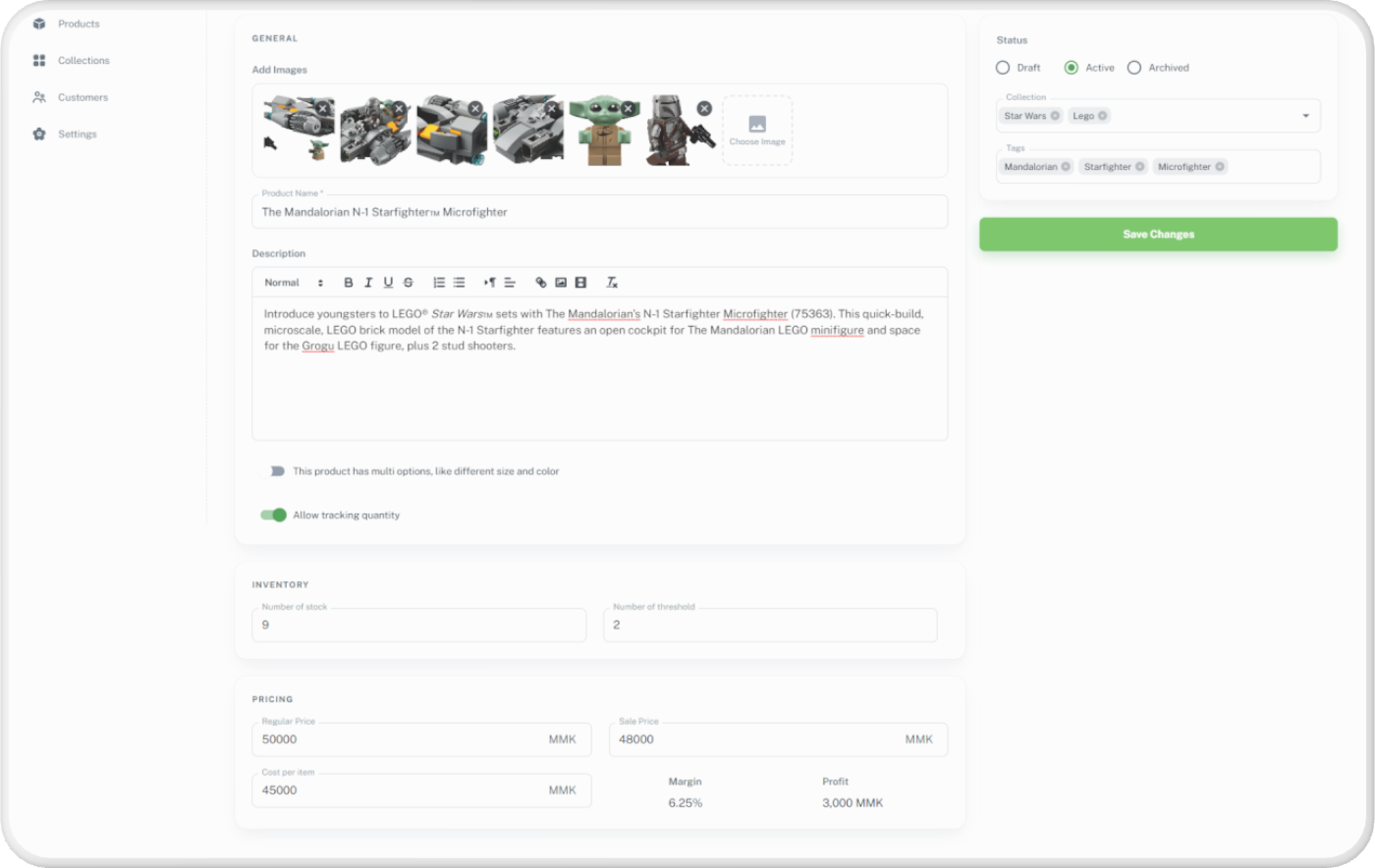
Task: Toggle strikethrough formatting
Action: click(x=408, y=282)
